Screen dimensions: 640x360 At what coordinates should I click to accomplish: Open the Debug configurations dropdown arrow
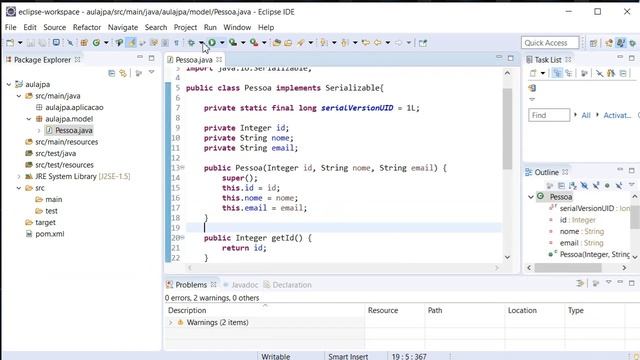201,42
